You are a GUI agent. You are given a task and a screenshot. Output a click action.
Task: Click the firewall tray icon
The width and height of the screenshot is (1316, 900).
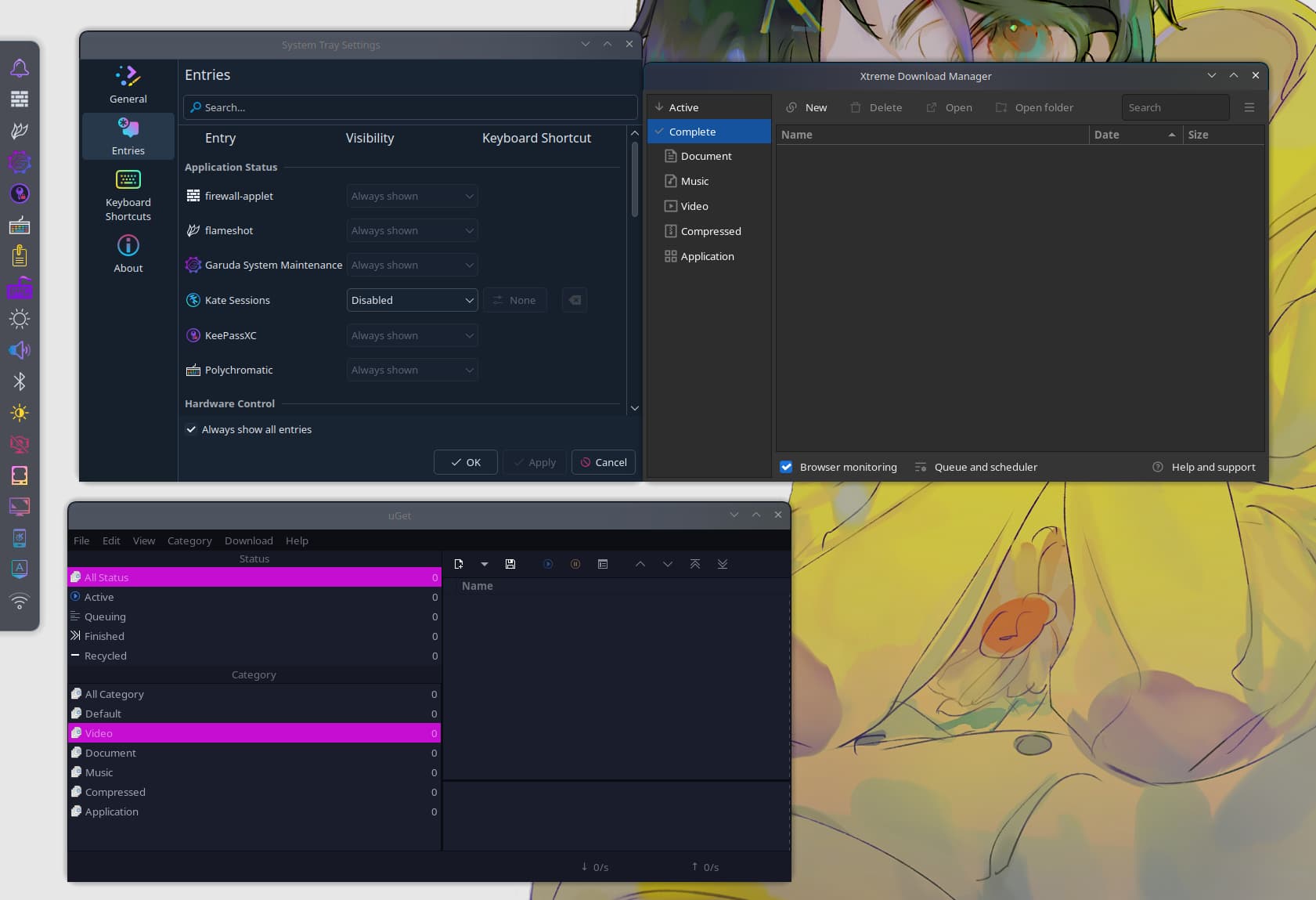(x=20, y=99)
